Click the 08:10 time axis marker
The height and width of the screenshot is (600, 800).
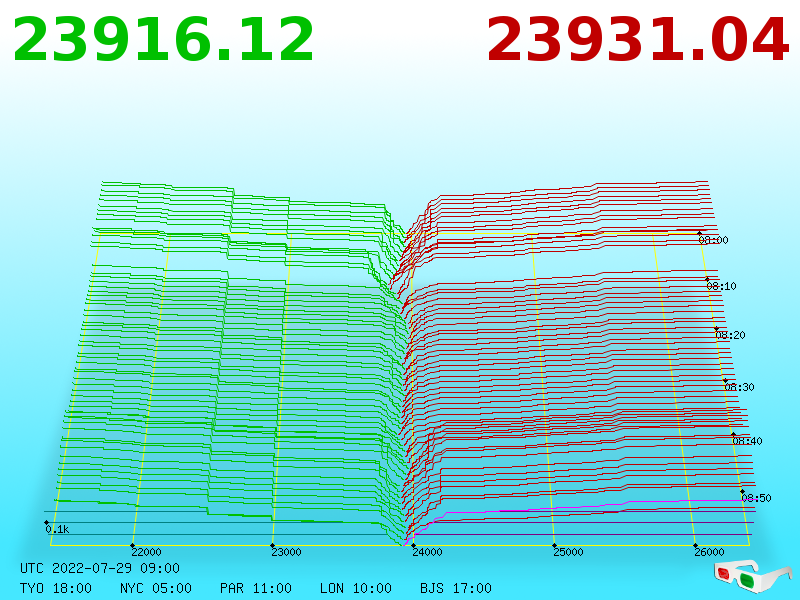pos(721,286)
